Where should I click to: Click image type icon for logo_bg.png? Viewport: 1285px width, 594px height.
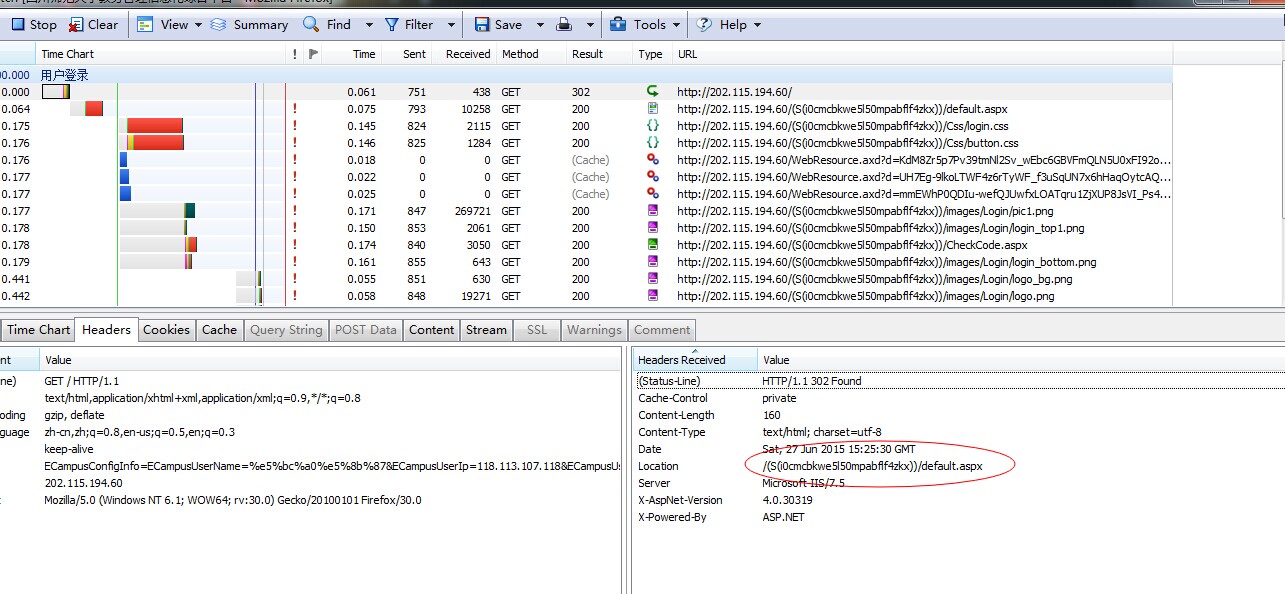(653, 279)
